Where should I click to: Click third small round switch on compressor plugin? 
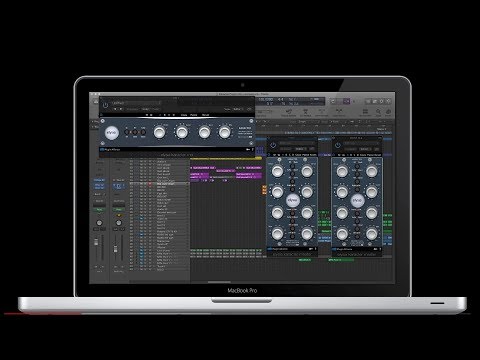[143, 132]
